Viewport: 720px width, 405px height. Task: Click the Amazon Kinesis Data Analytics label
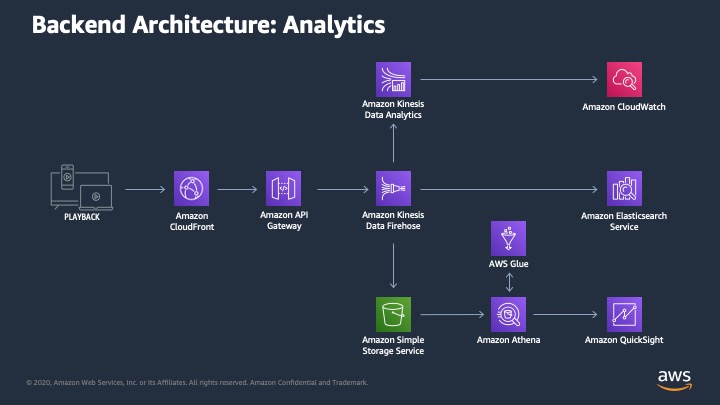[x=393, y=109]
